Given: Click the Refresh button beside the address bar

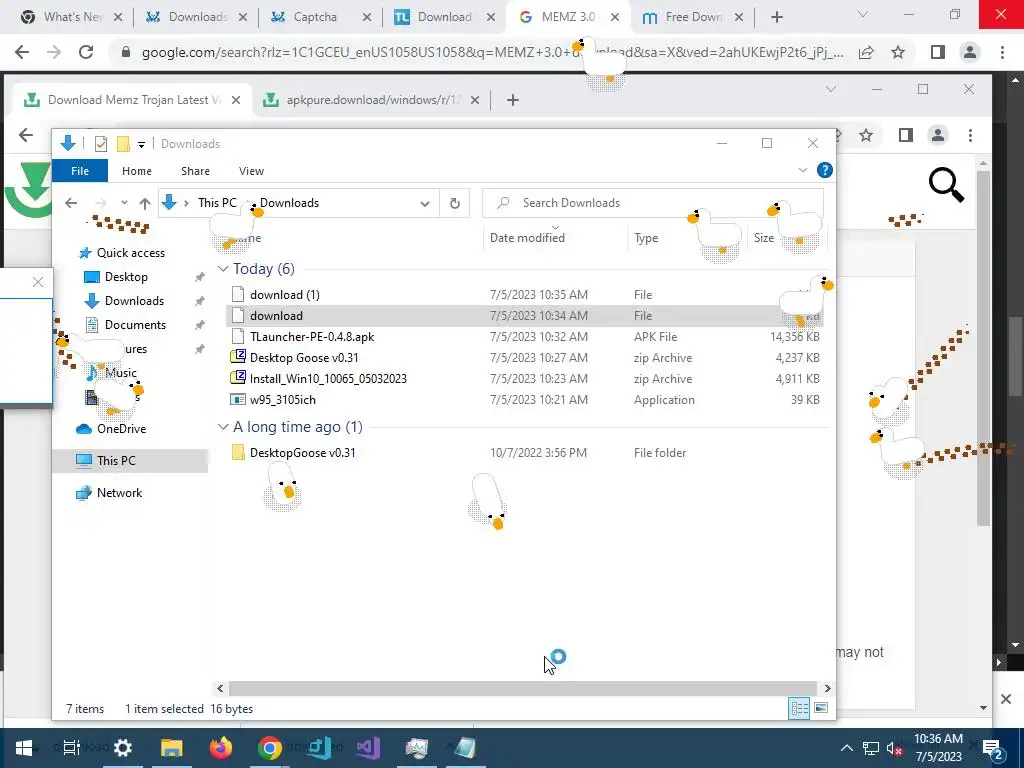Looking at the screenshot, I should pyautogui.click(x=455, y=203).
